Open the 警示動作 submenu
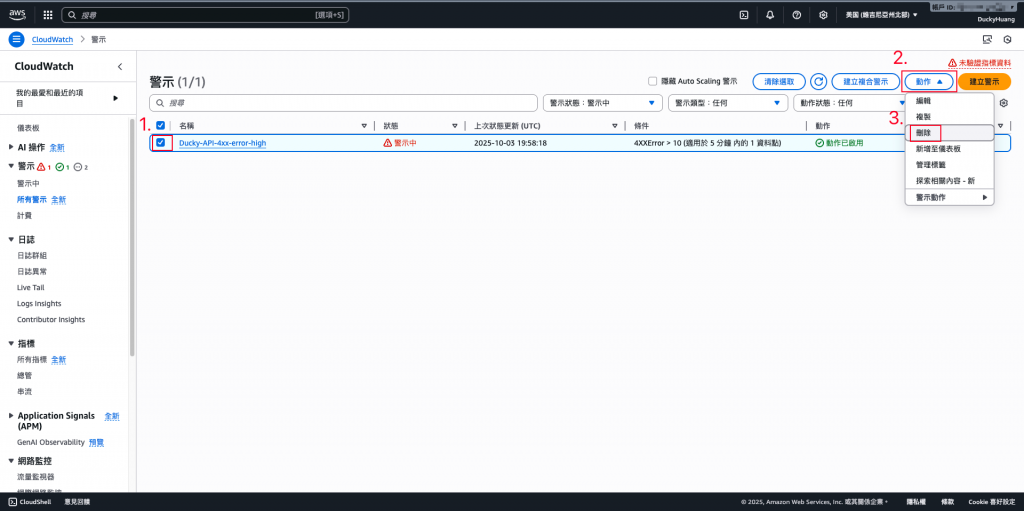Image resolution: width=1024 pixels, height=511 pixels. [x=950, y=197]
